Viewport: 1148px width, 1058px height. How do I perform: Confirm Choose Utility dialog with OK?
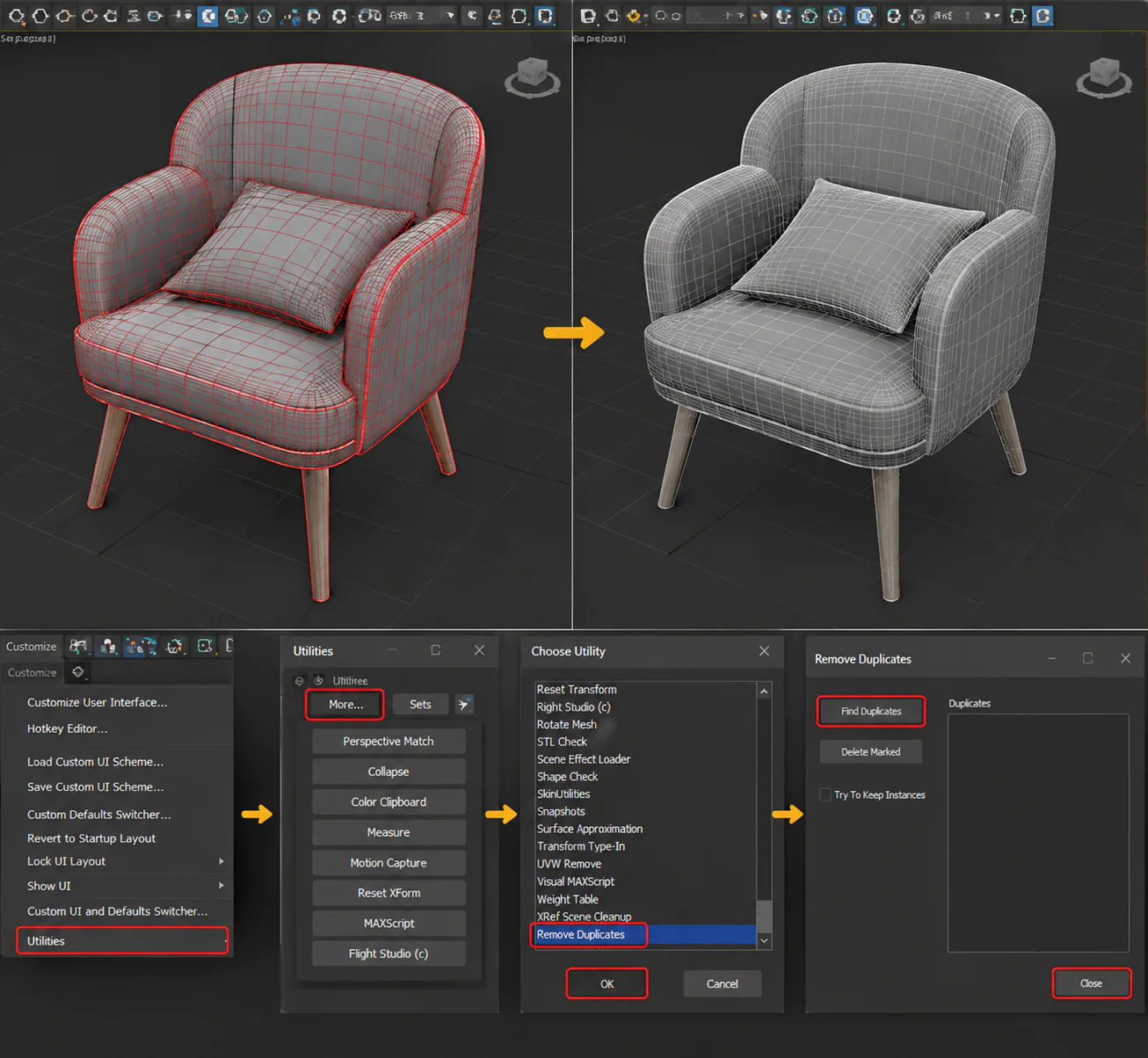click(607, 983)
